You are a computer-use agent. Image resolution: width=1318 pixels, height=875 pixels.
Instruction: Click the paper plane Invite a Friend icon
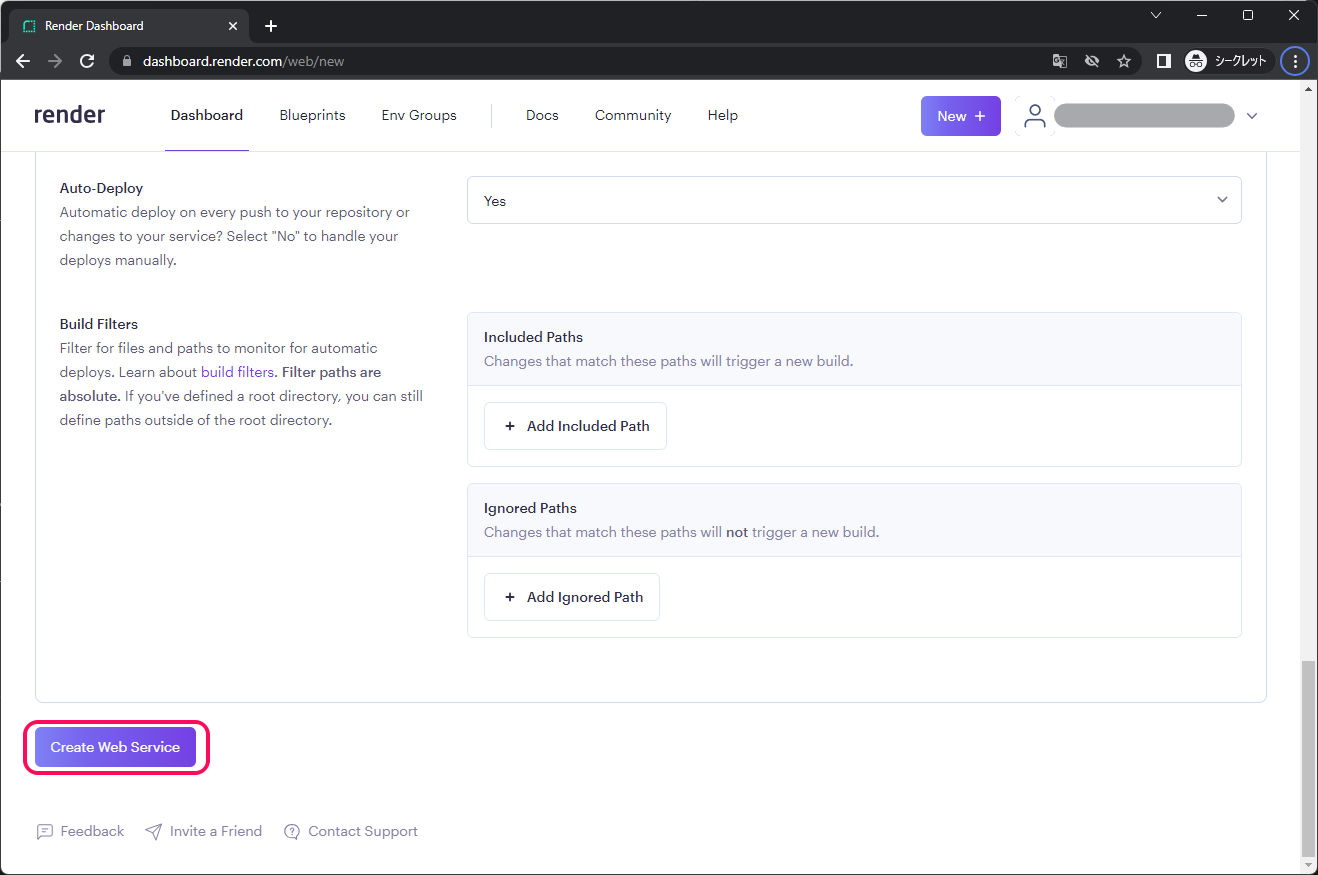(x=154, y=831)
